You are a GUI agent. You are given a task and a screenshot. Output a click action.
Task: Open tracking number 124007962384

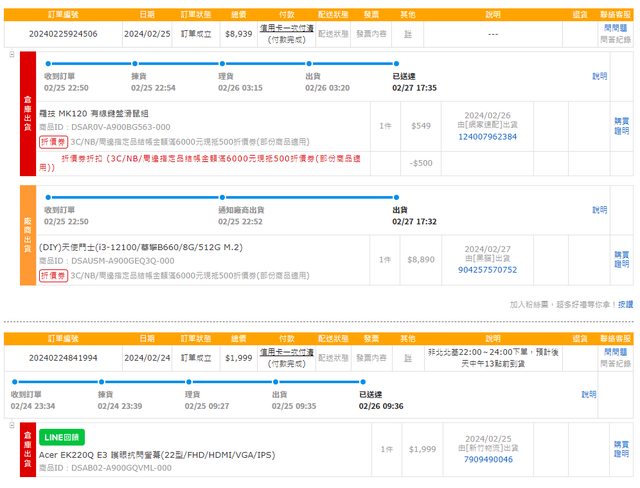pyautogui.click(x=487, y=136)
